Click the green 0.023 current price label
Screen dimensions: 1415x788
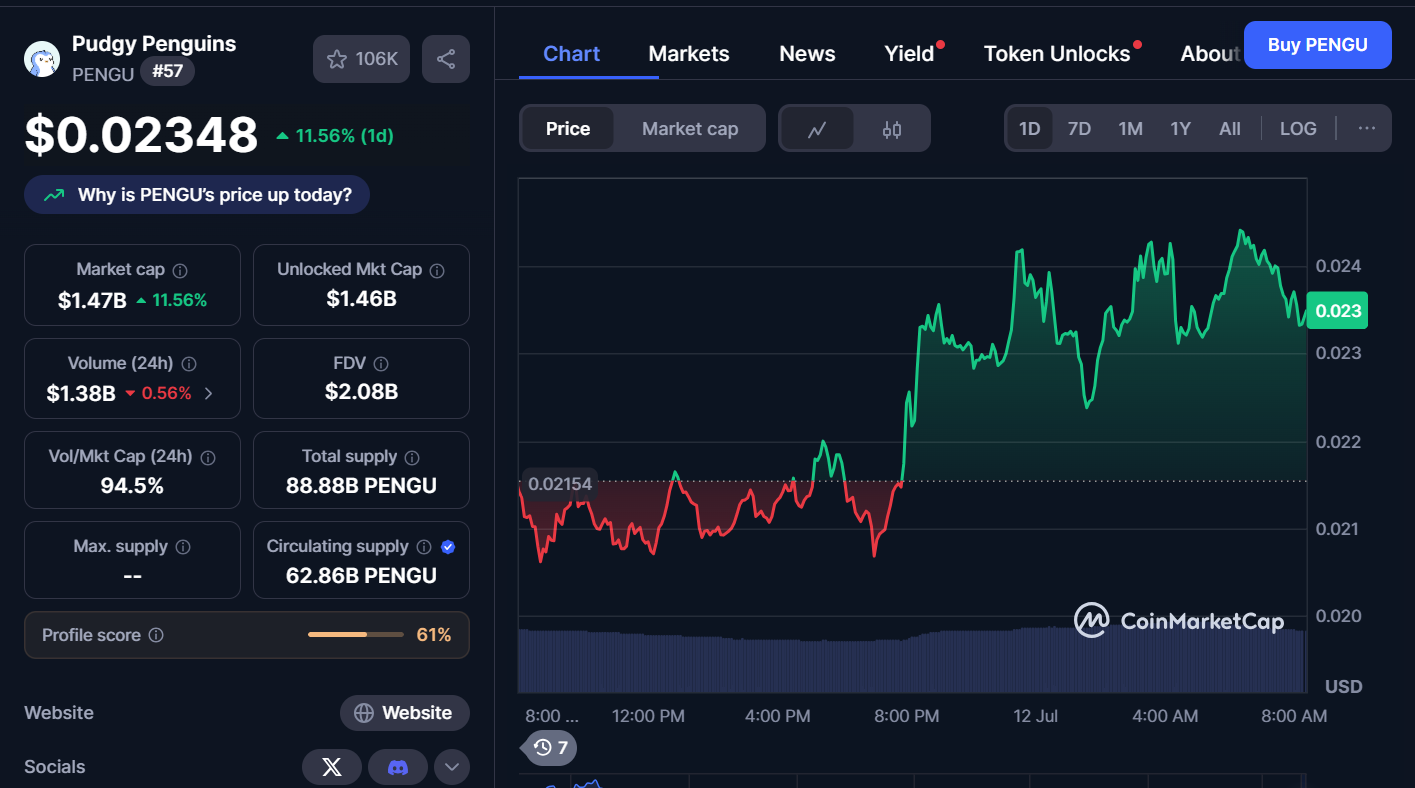[1337, 310]
